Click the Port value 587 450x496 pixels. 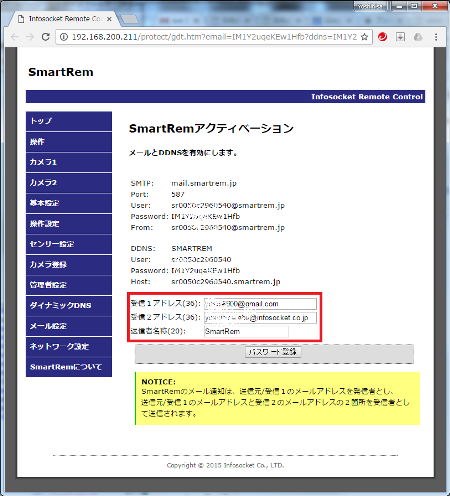(178, 194)
